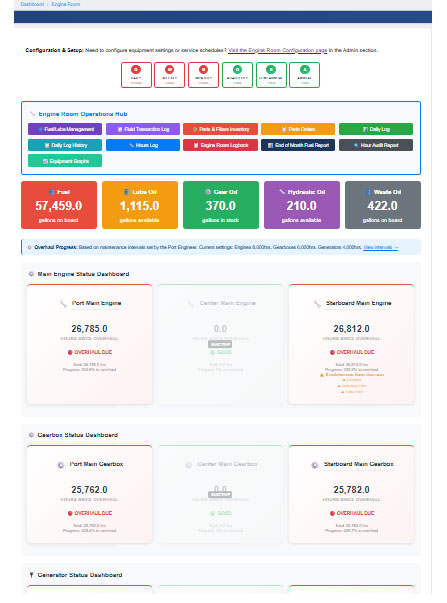Open Equipment Graphs
The width and height of the screenshot is (447, 603).
pos(65,161)
